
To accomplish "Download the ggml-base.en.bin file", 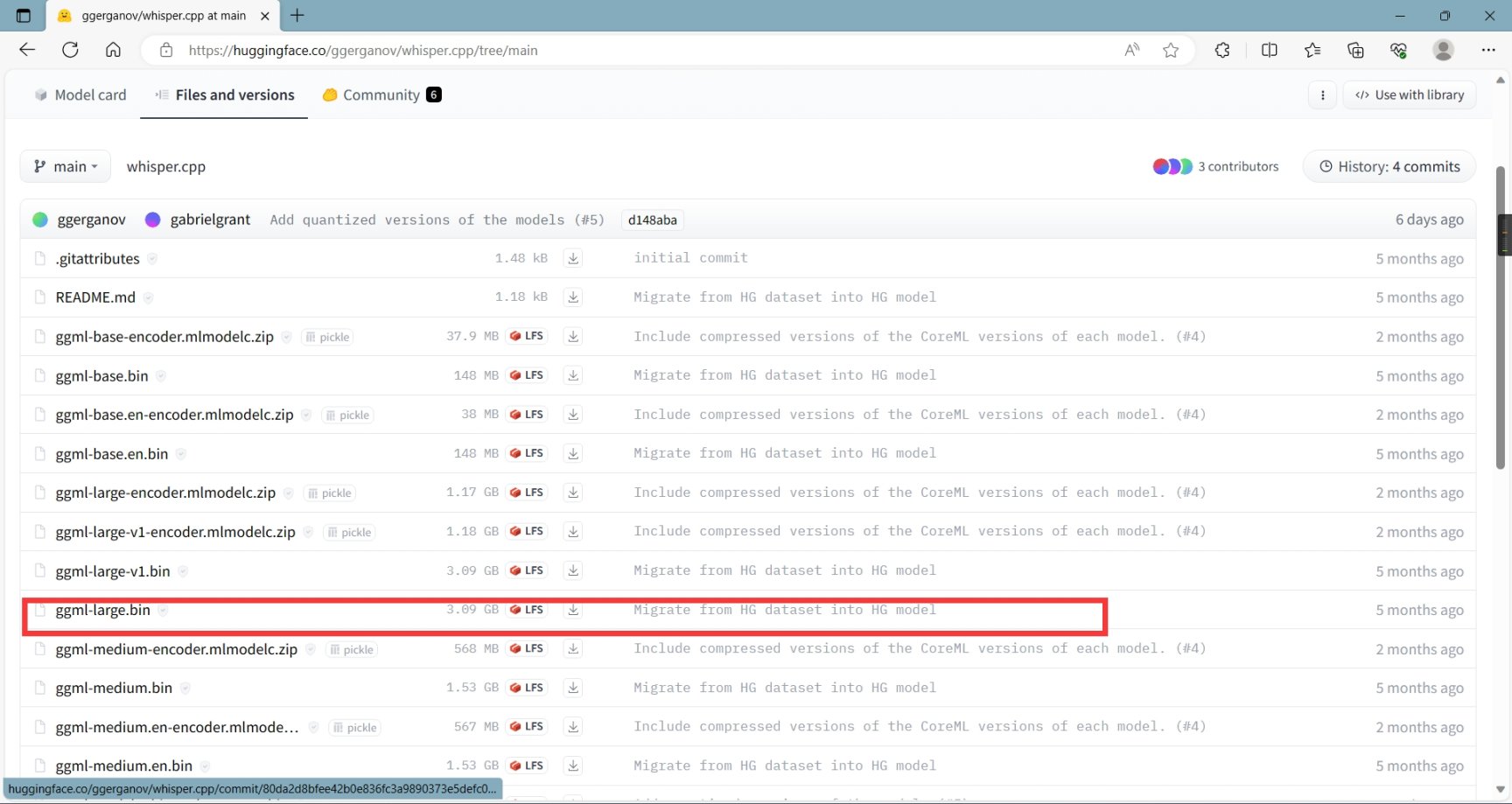I will coord(573,453).
